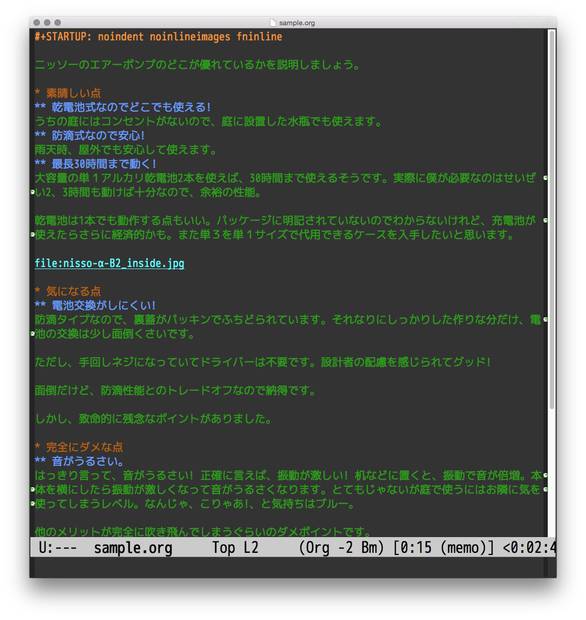Select the 乾電池式なのでどこでも使える! subheading
The image size is (586, 620).
point(132,107)
